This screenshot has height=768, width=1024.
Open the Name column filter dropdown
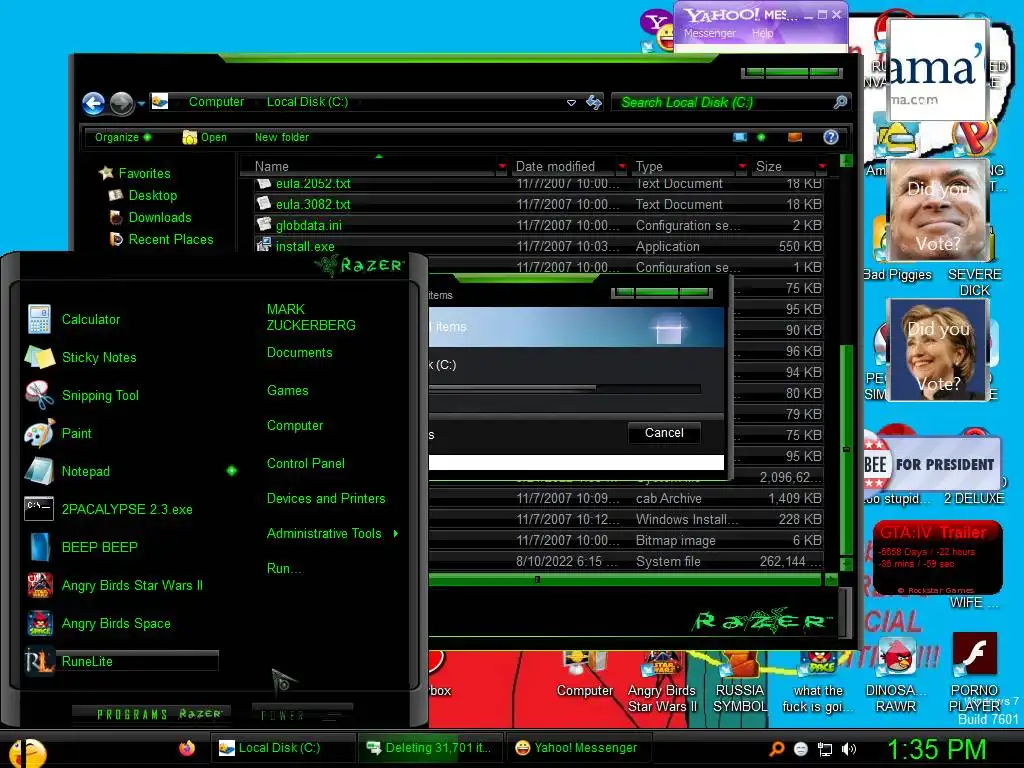(x=502, y=167)
